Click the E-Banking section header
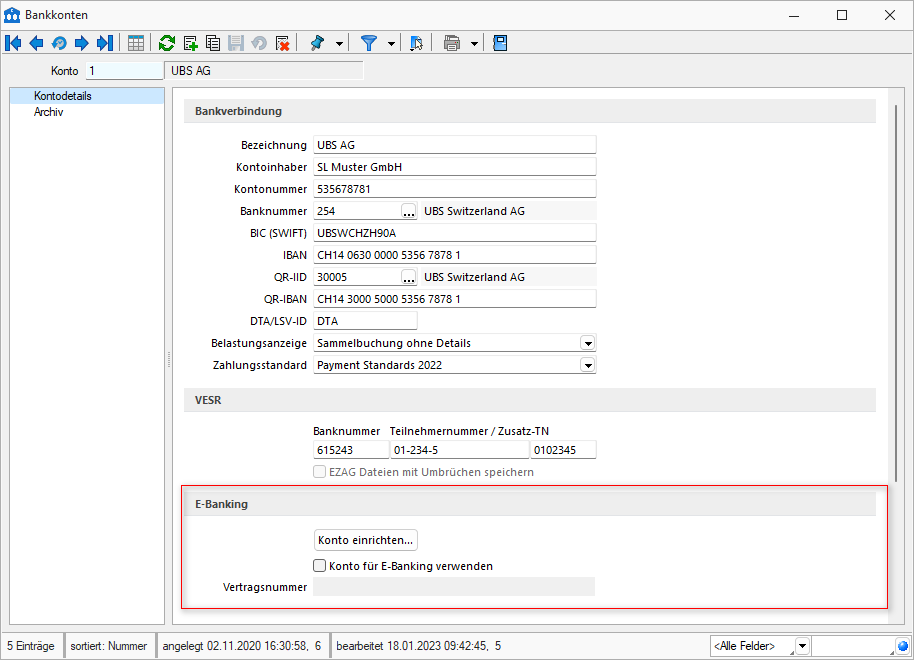Screen dimensions: 914x660 pos(530,504)
